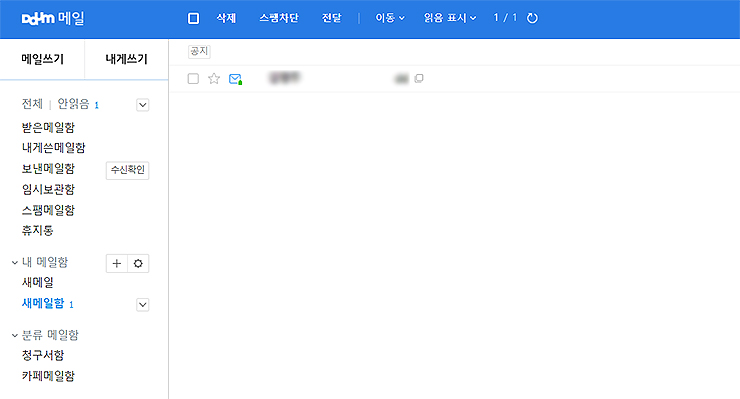This screenshot has height=399, width=740.
Task: Show 안읽음 unread mail filter
Action: pos(73,104)
